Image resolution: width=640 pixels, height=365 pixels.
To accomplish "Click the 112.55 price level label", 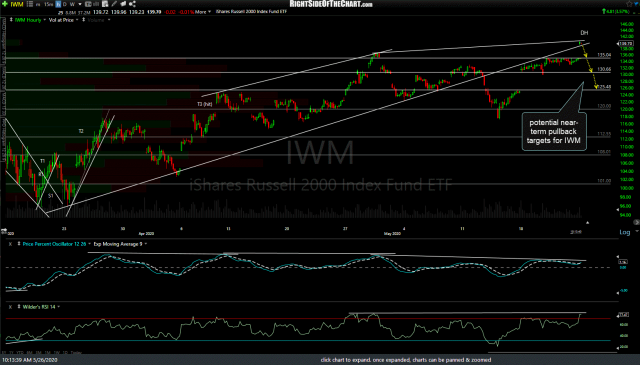I will pyautogui.click(x=604, y=134).
